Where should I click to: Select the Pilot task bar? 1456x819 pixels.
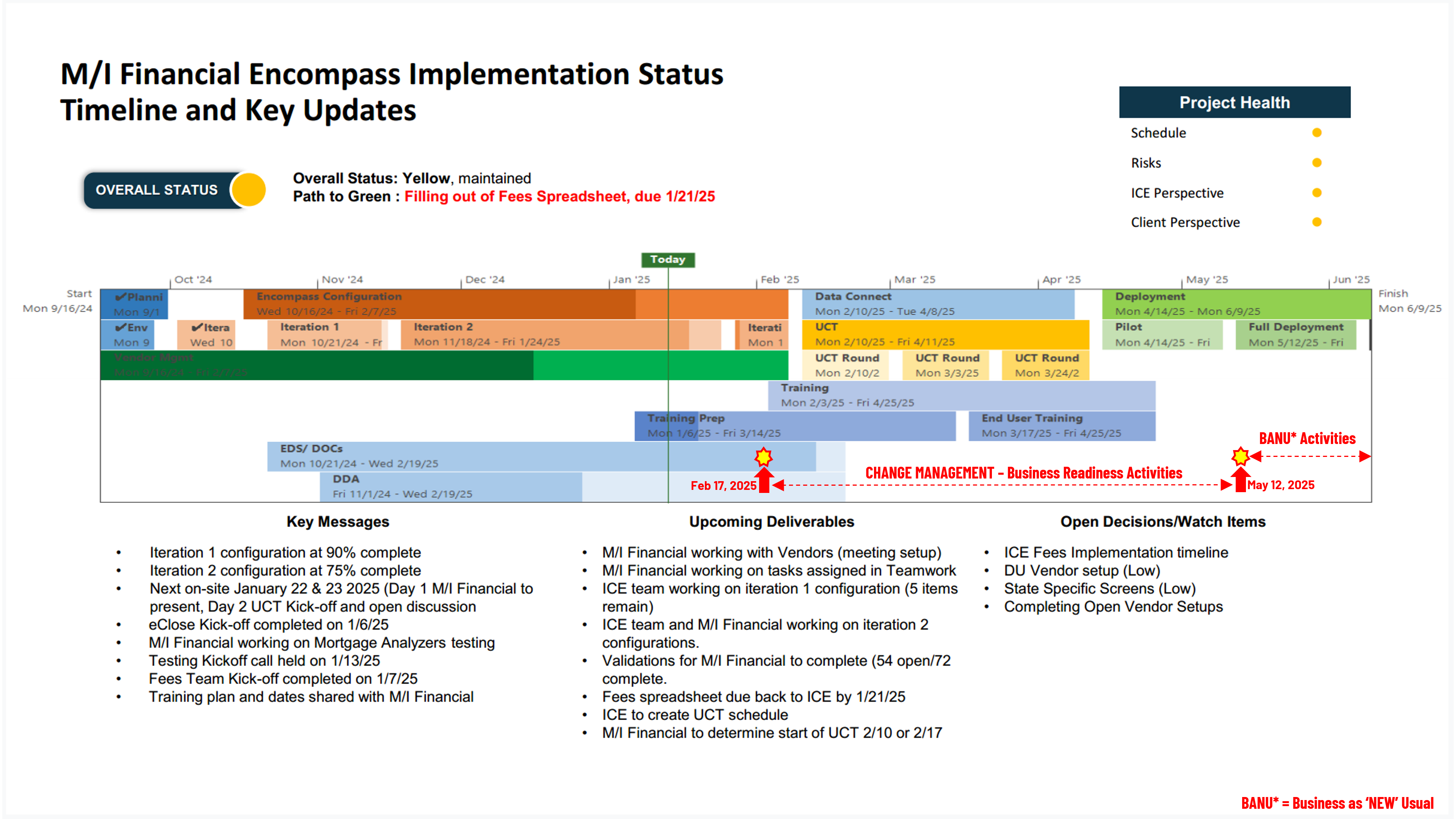pyautogui.click(x=1162, y=334)
